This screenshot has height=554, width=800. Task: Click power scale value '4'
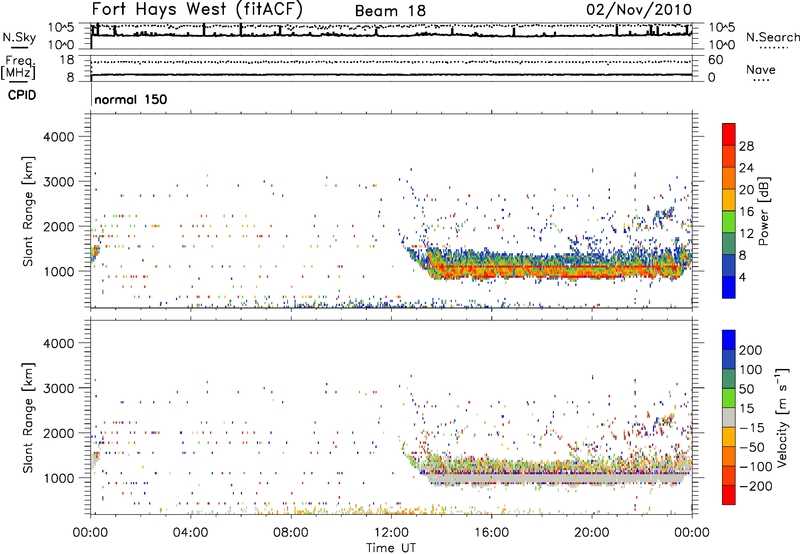742,278
